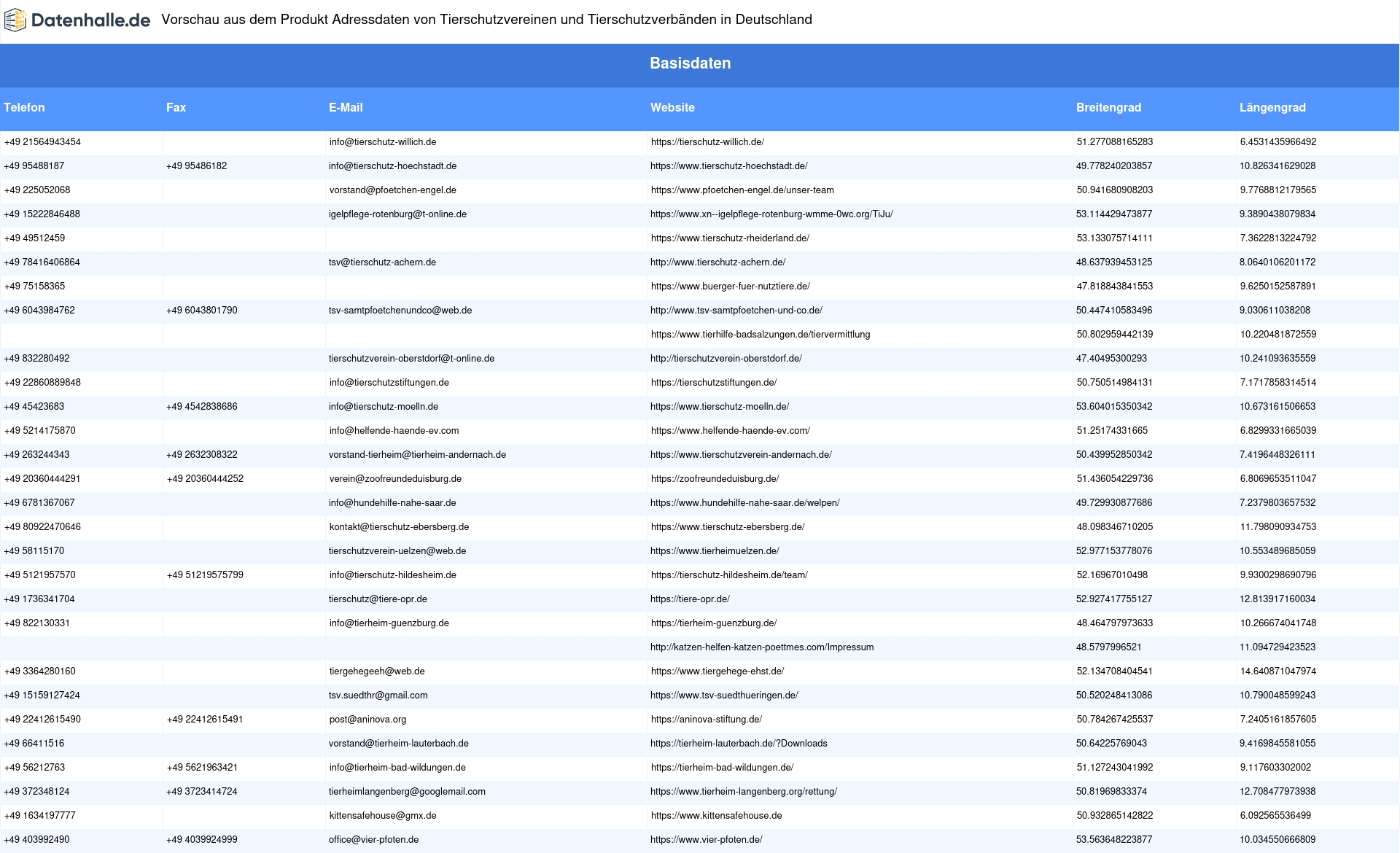This screenshot has height=853, width=1400.
Task: Select the Telefon column header
Action: [x=24, y=107]
